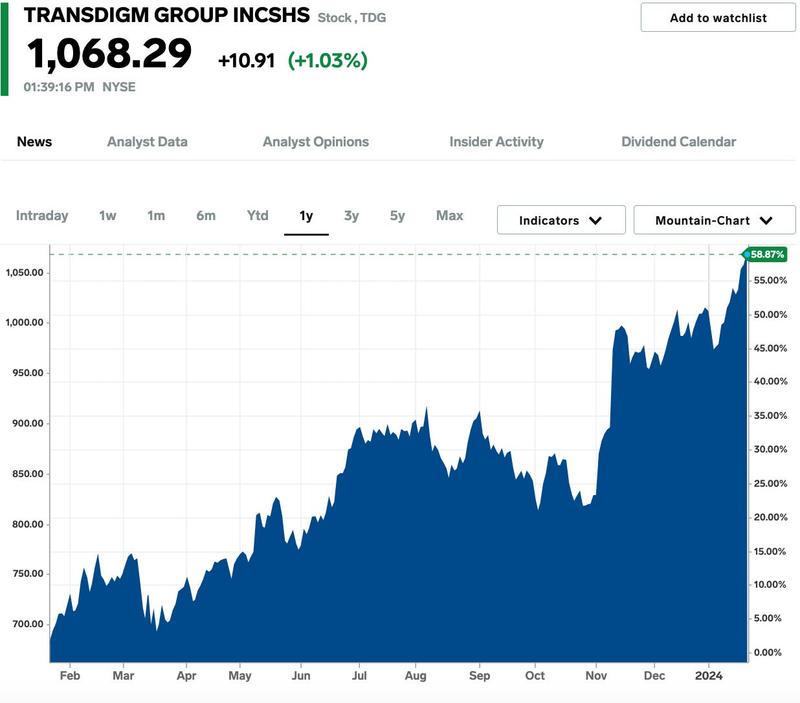The width and height of the screenshot is (800, 703).
Task: Click the 1,050.00 price axis label
Action: point(24,272)
